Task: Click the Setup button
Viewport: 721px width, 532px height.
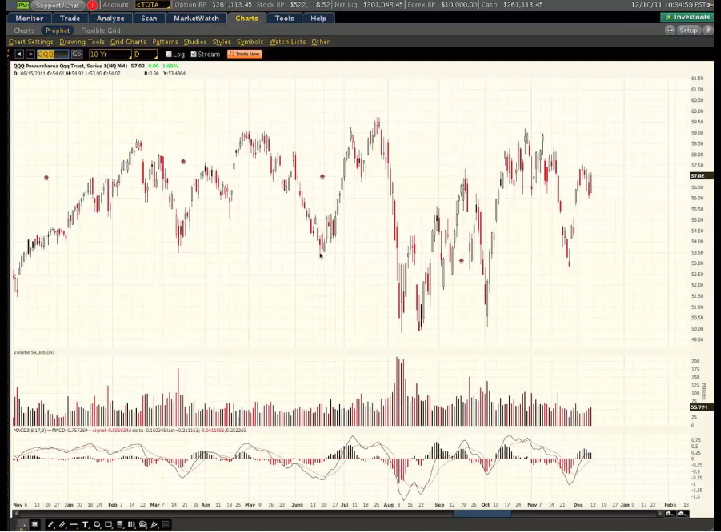Action: coord(688,30)
